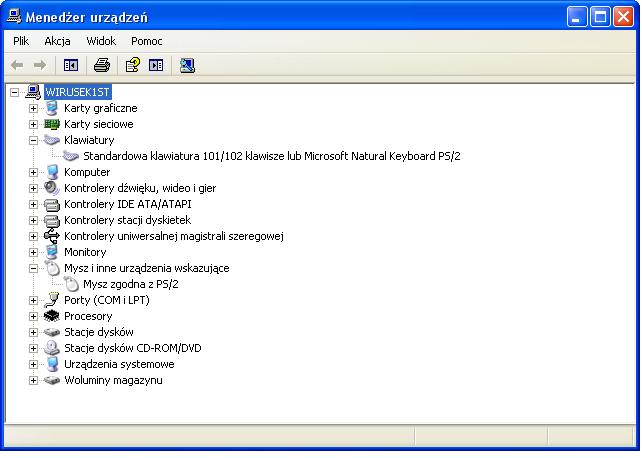Click the WIRUSEK1ST computer icon

[x=33, y=92]
